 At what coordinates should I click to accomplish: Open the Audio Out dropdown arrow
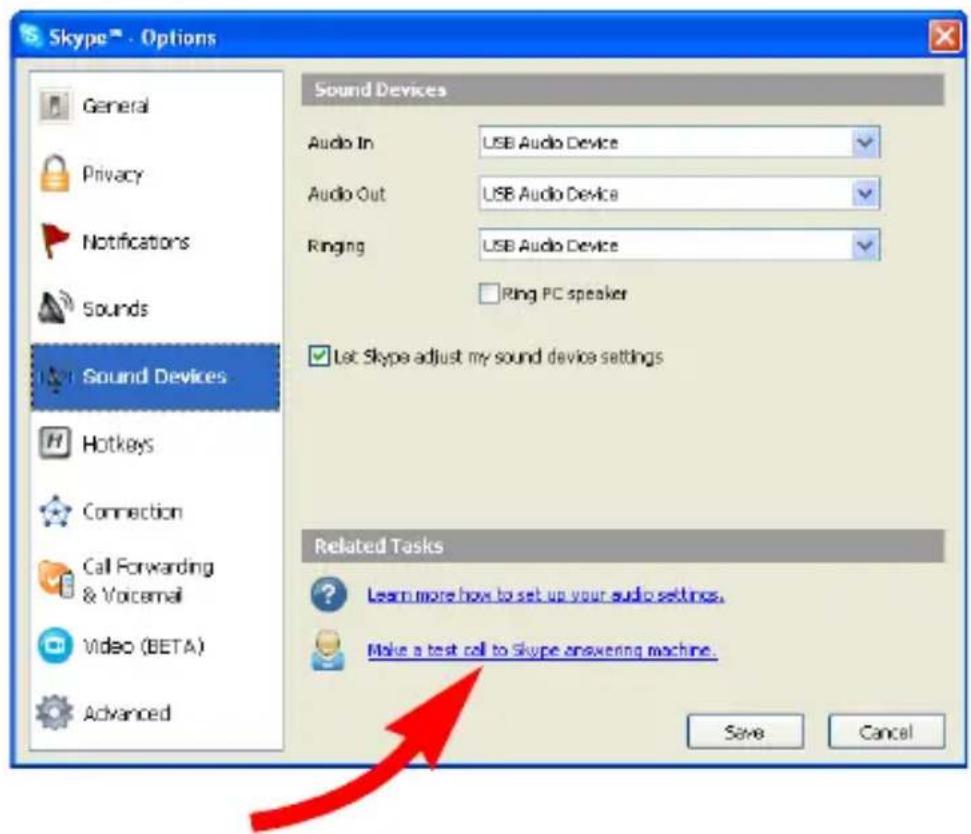pos(865,194)
